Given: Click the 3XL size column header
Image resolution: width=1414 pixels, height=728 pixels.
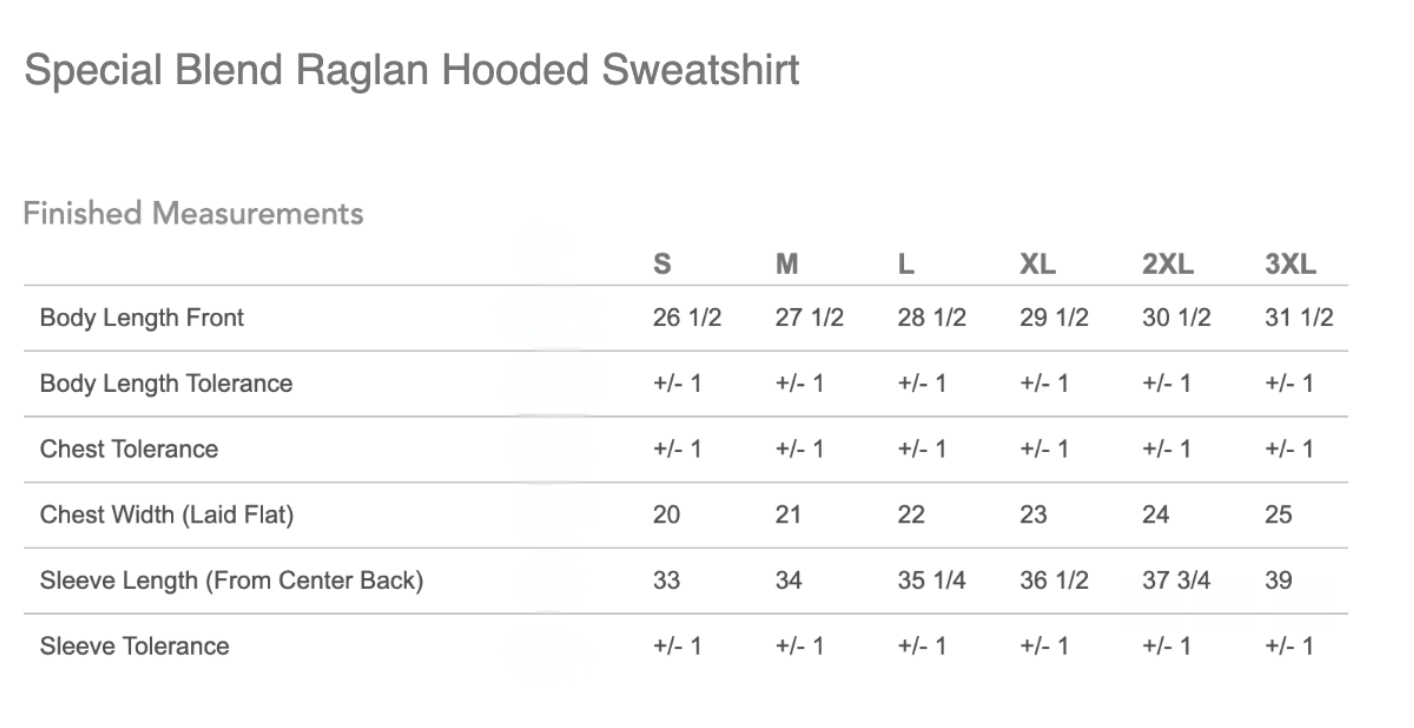Looking at the screenshot, I should (x=1290, y=264).
